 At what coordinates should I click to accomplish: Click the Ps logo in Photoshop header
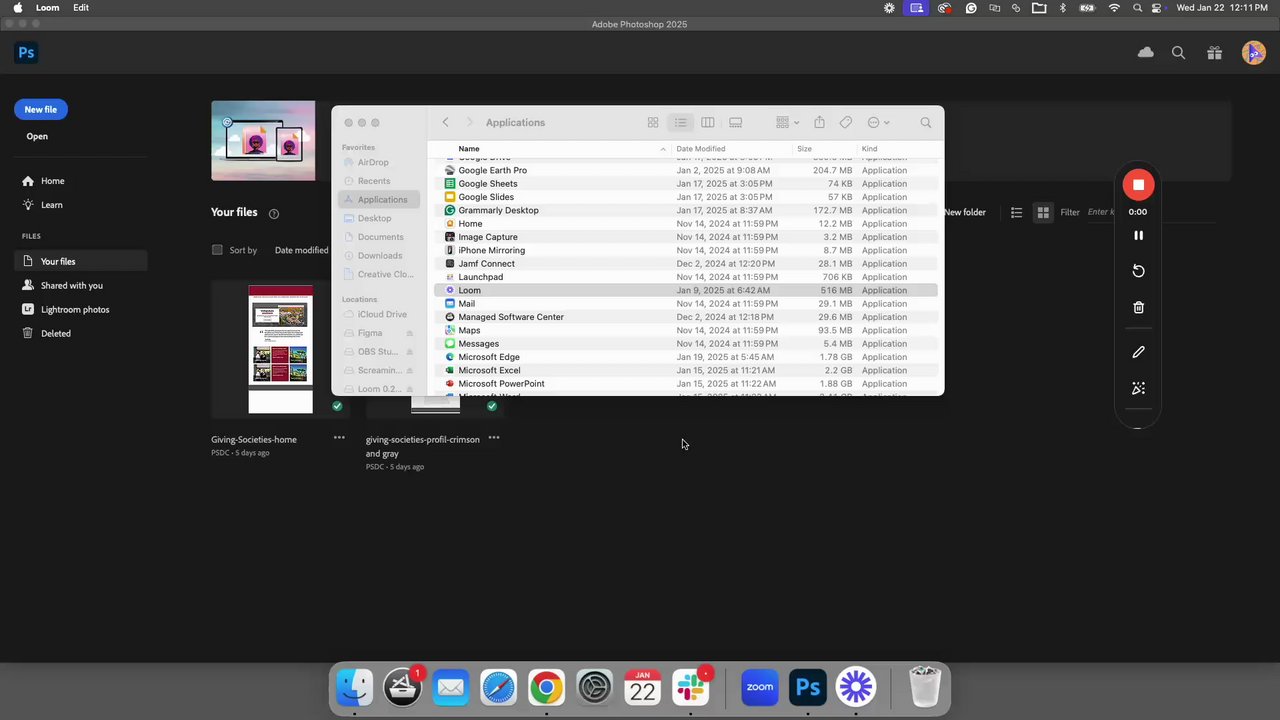point(26,53)
